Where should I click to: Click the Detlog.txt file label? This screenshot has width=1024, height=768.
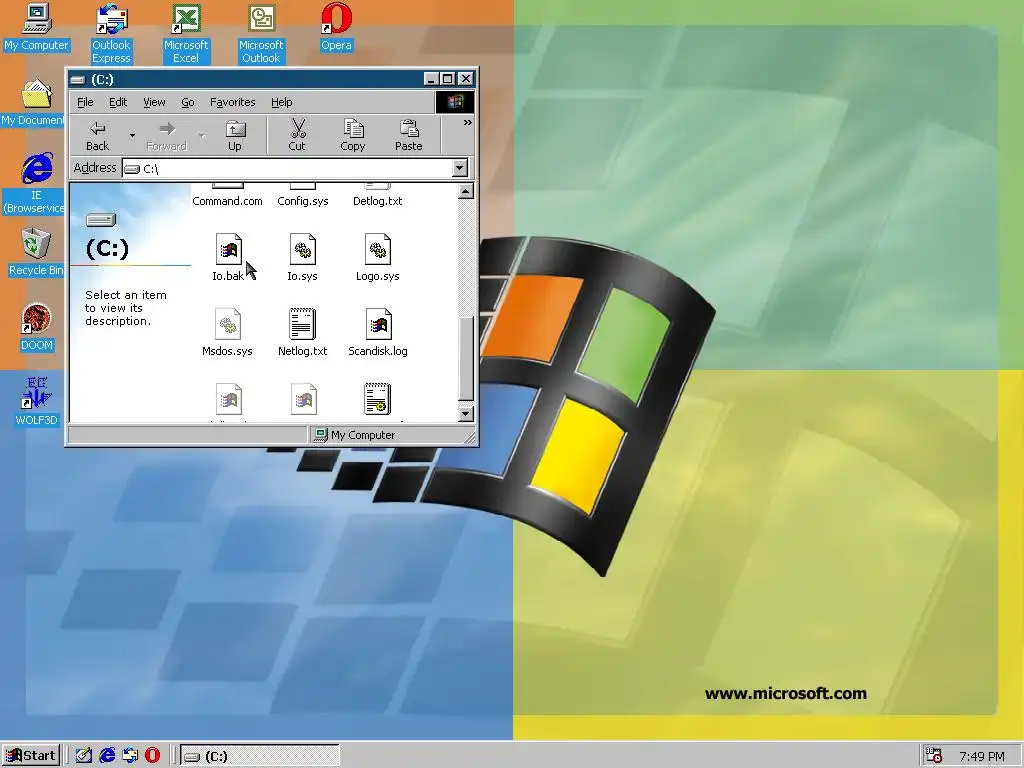377,201
